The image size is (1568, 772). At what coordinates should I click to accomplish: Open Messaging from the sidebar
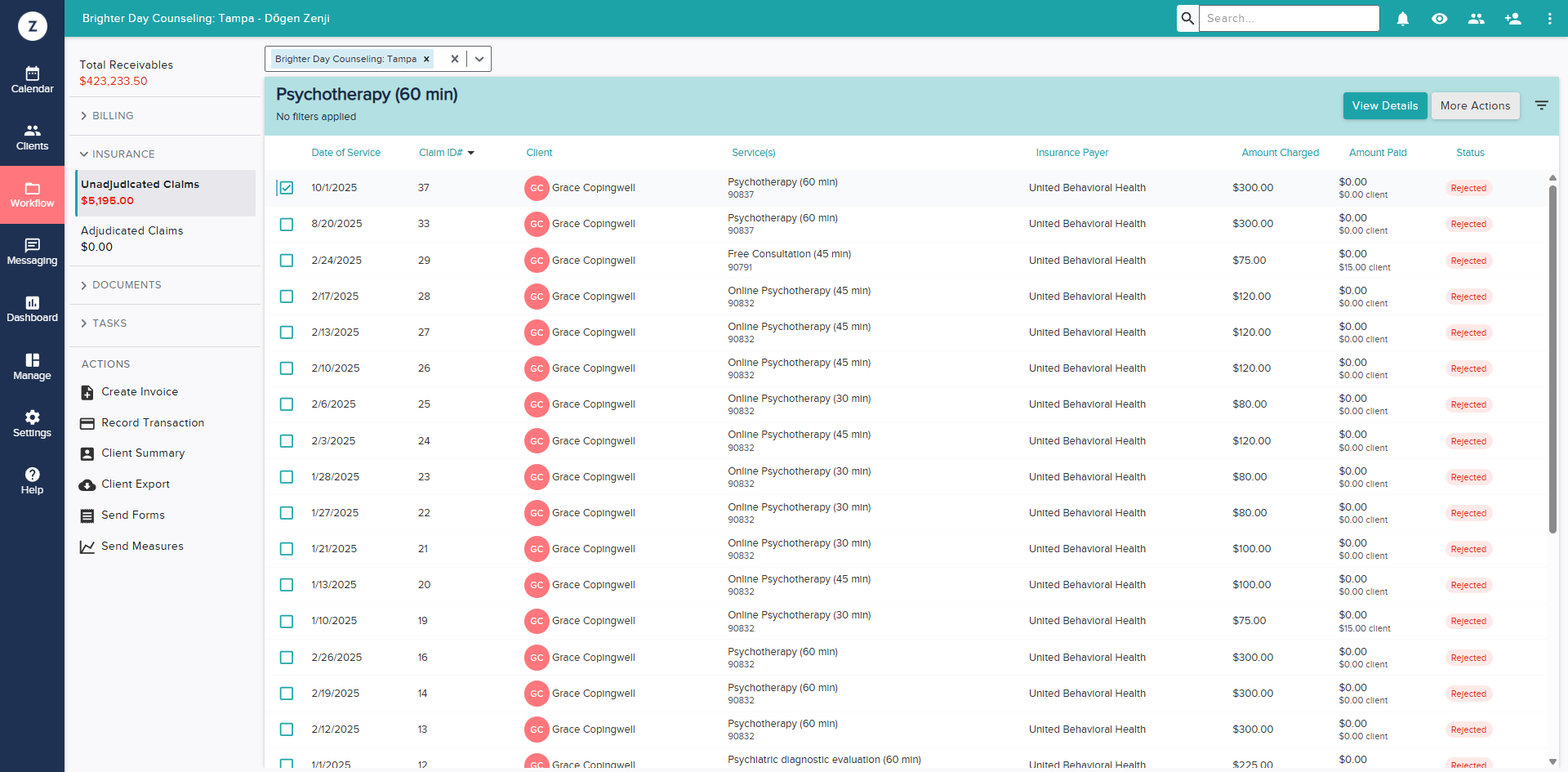tap(32, 252)
